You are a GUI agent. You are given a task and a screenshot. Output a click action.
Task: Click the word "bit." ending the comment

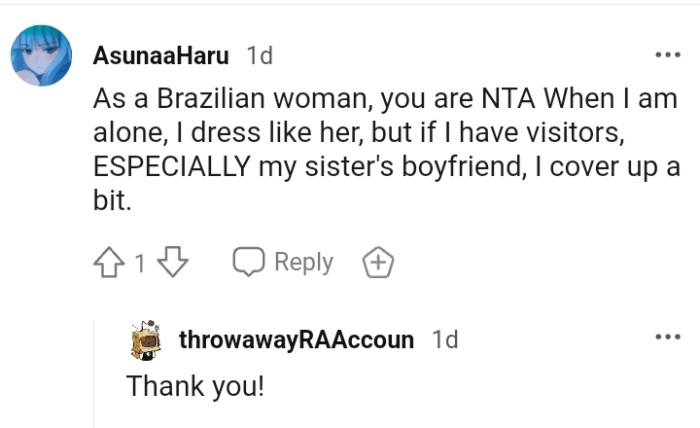[x=111, y=200]
